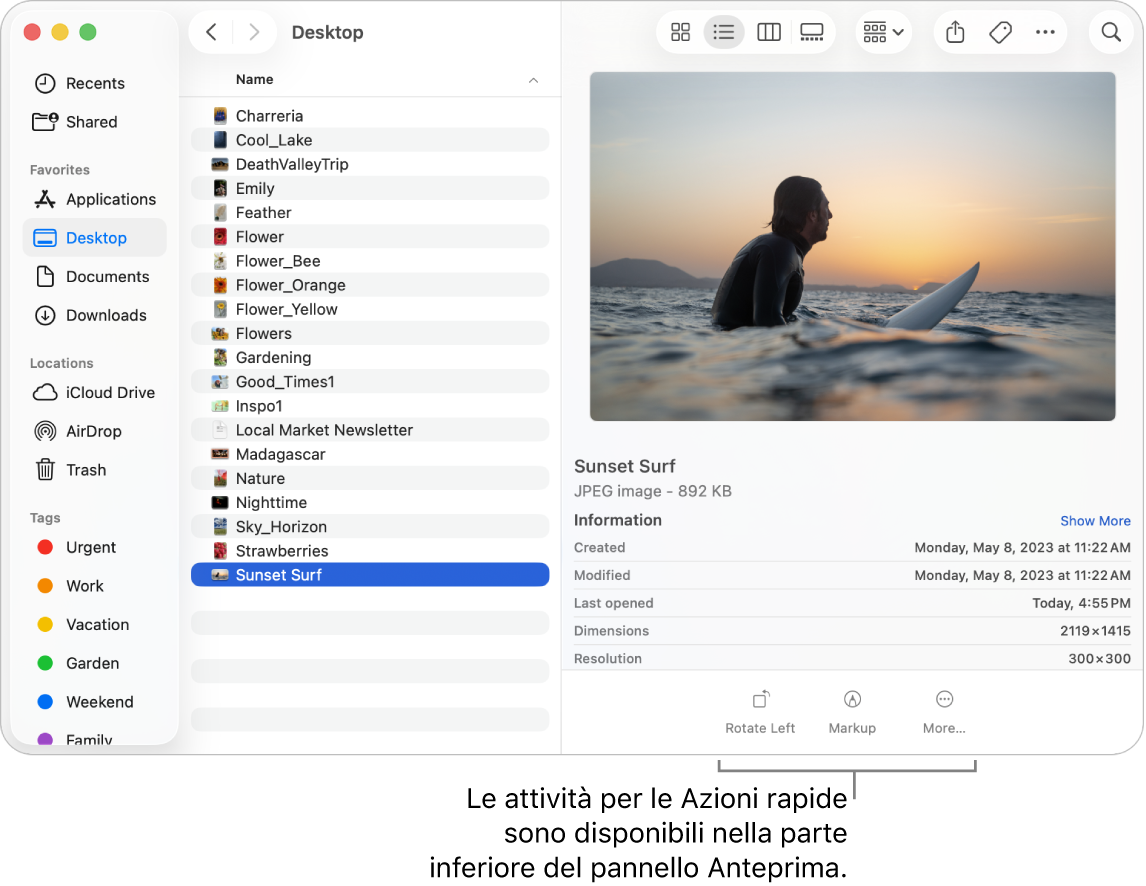Image resolution: width=1146 pixels, height=886 pixels.
Task: Open the Markup tool
Action: [852, 700]
